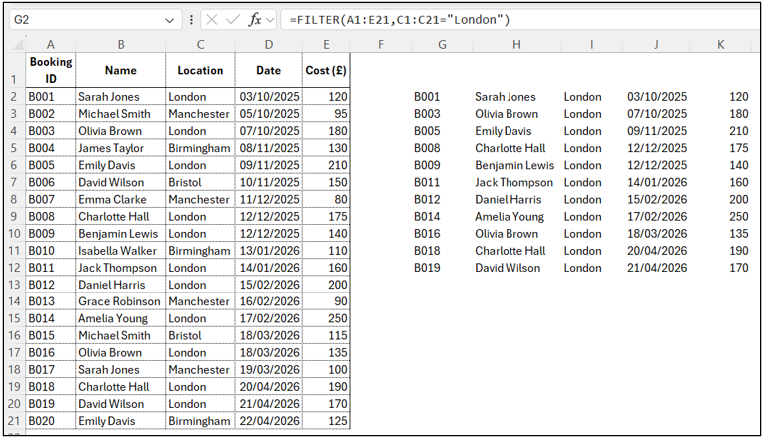Click the 'Booking ID' header cell
The image size is (768, 439).
pyautogui.click(x=50, y=70)
